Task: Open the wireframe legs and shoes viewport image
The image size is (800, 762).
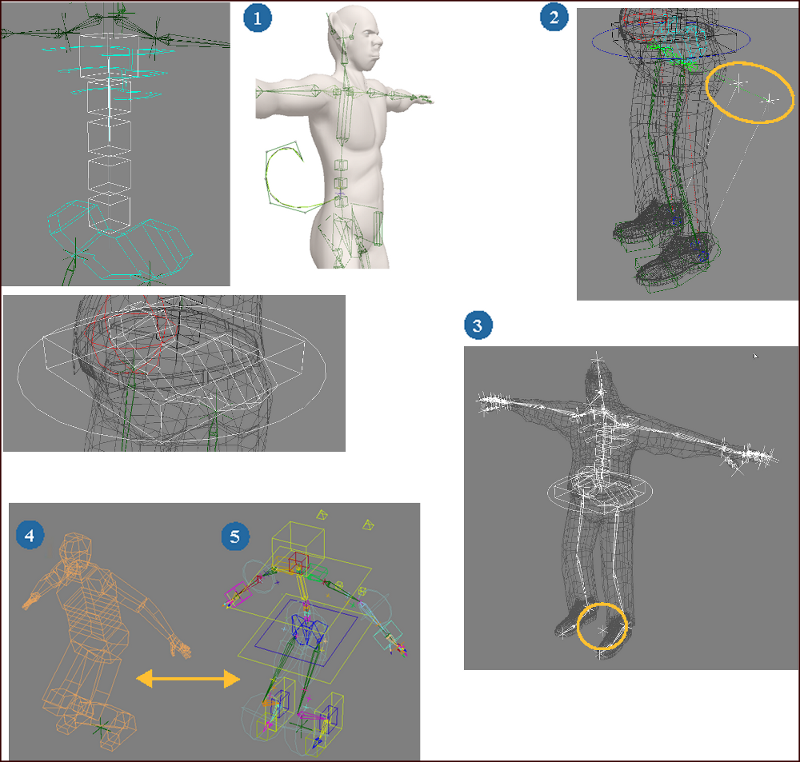Action: point(687,154)
